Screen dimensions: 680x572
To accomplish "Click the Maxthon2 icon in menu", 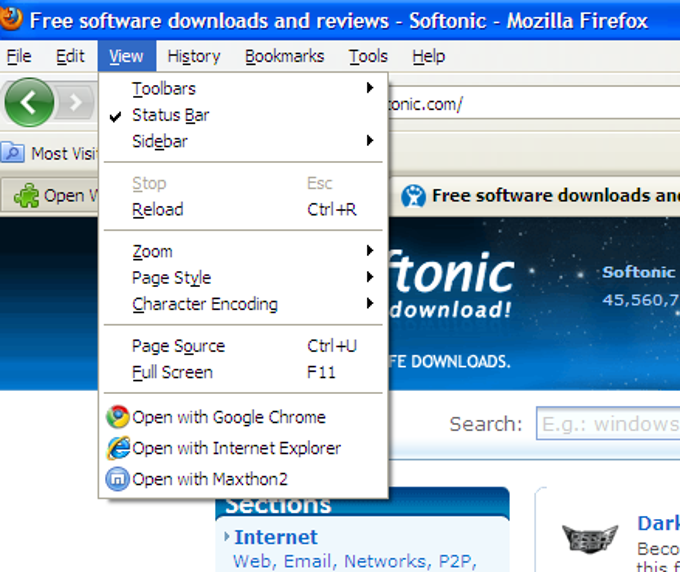I will (x=118, y=479).
